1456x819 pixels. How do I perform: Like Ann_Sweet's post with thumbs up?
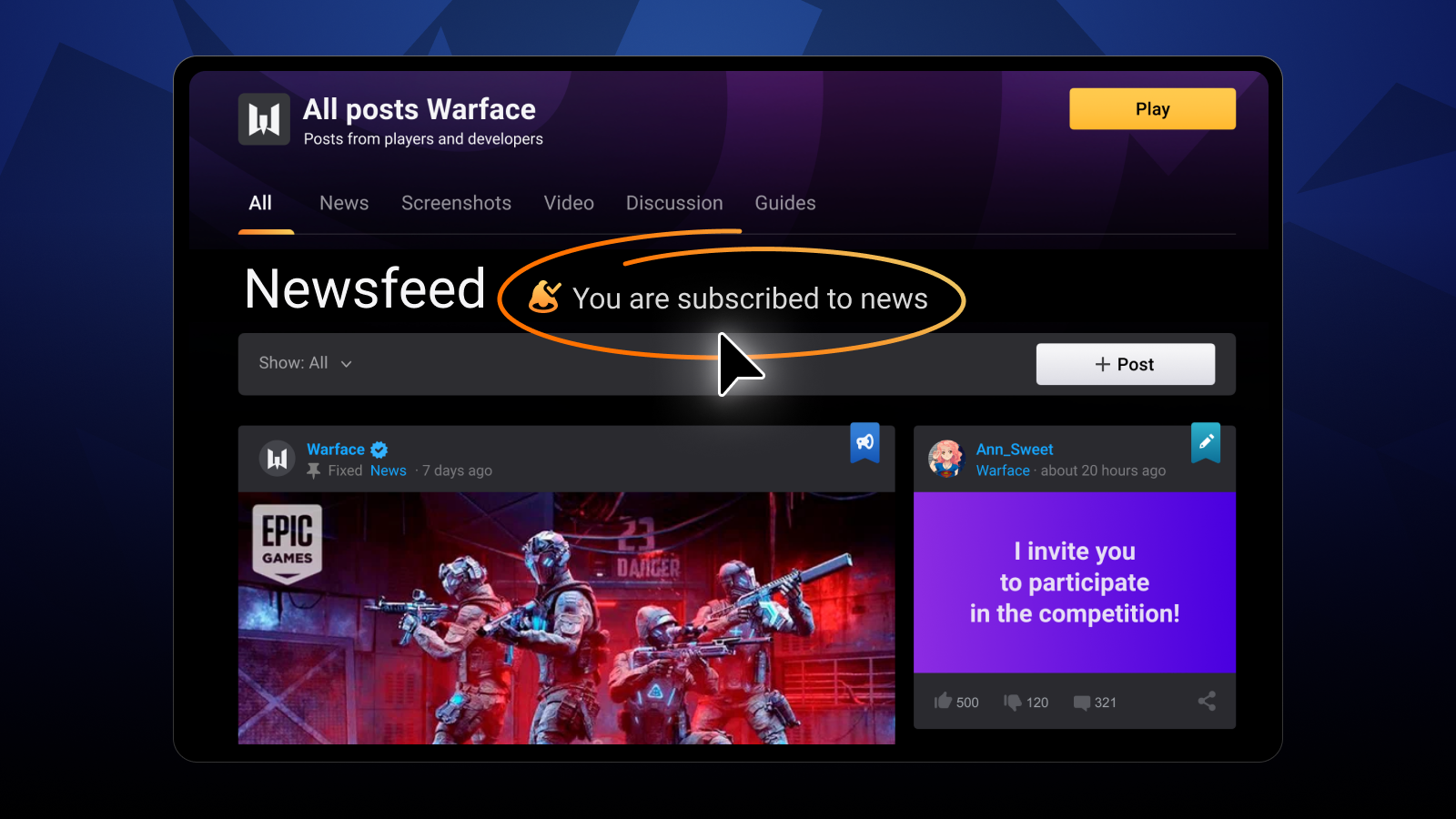pos(943,701)
